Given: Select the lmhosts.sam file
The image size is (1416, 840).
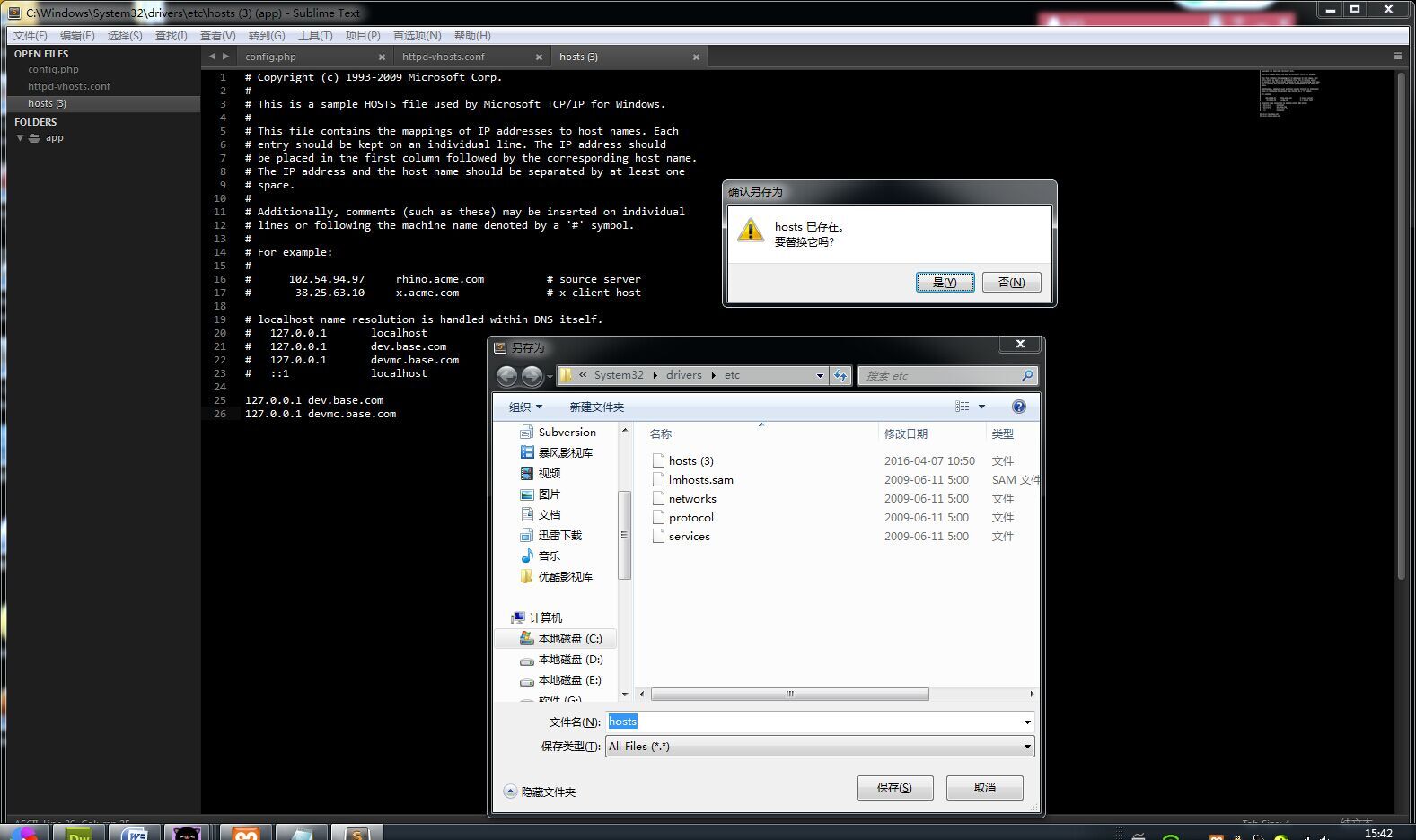Looking at the screenshot, I should tap(700, 480).
